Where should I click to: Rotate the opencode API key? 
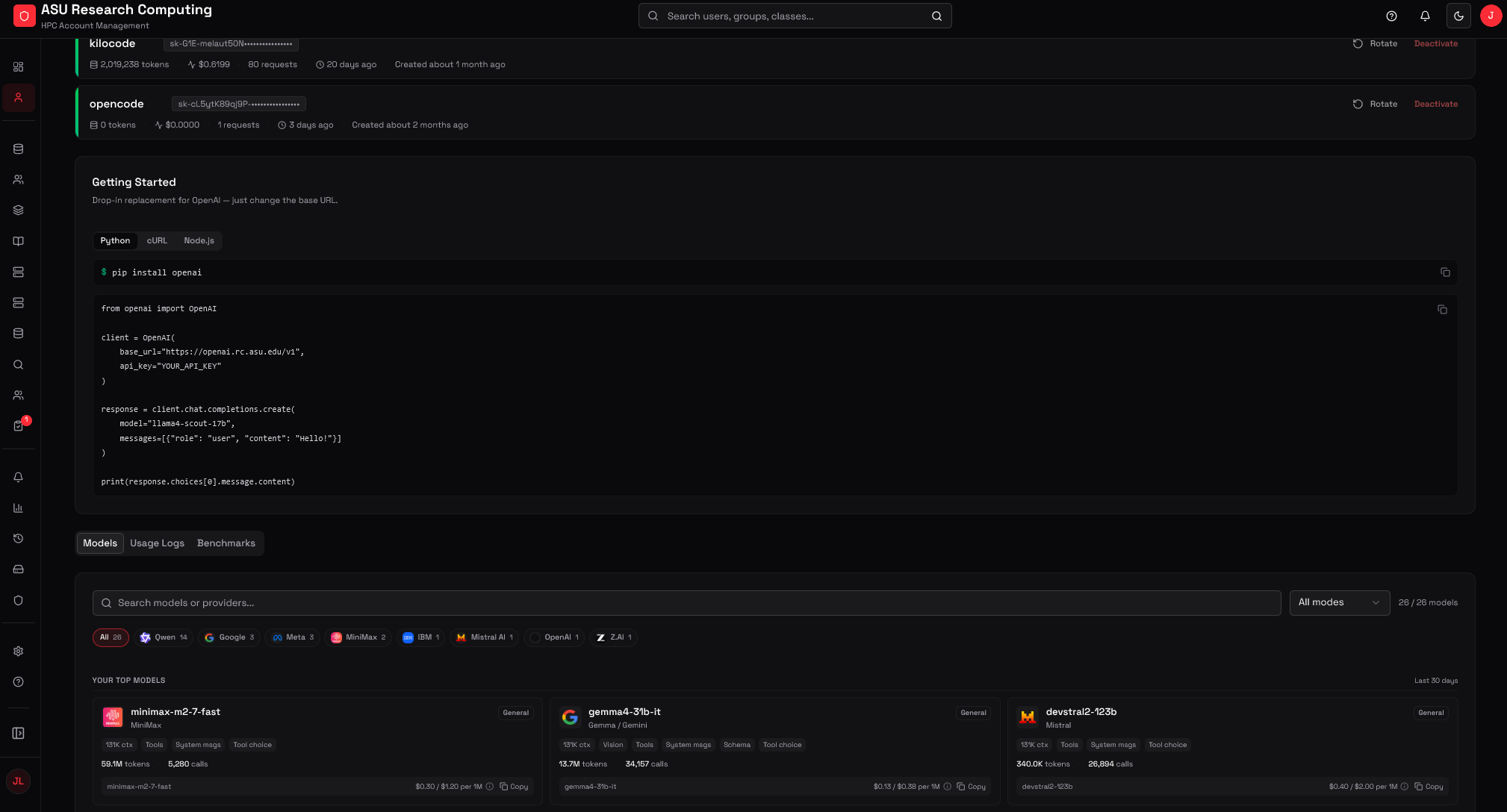coord(1375,104)
